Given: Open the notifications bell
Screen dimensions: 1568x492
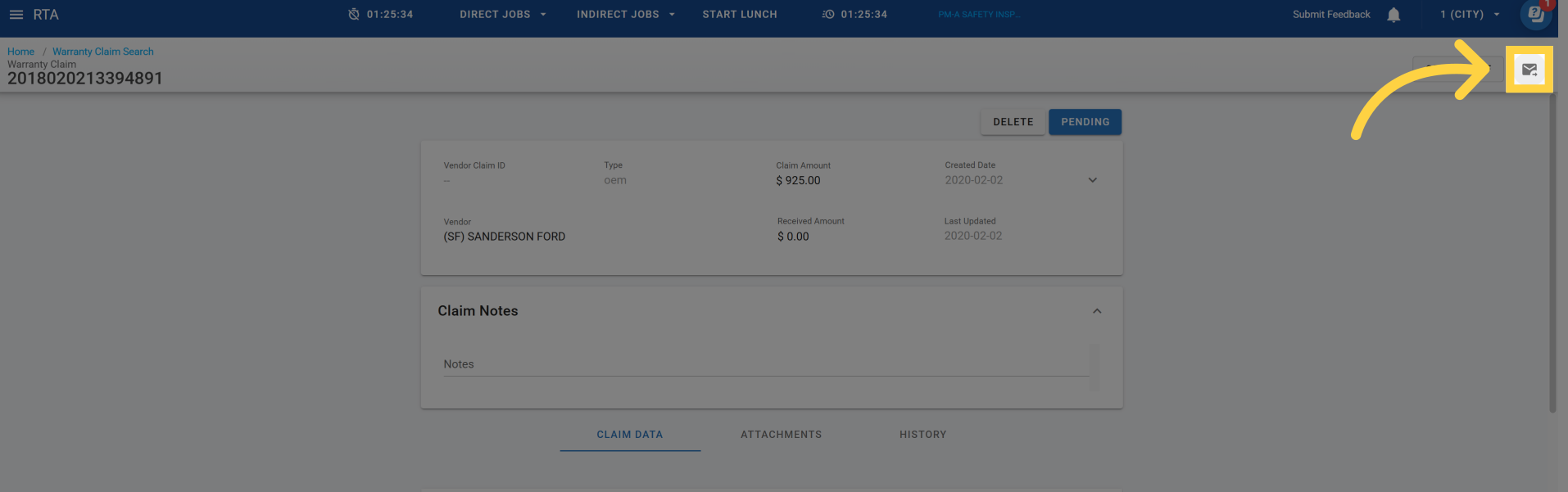Looking at the screenshot, I should coord(1394,15).
